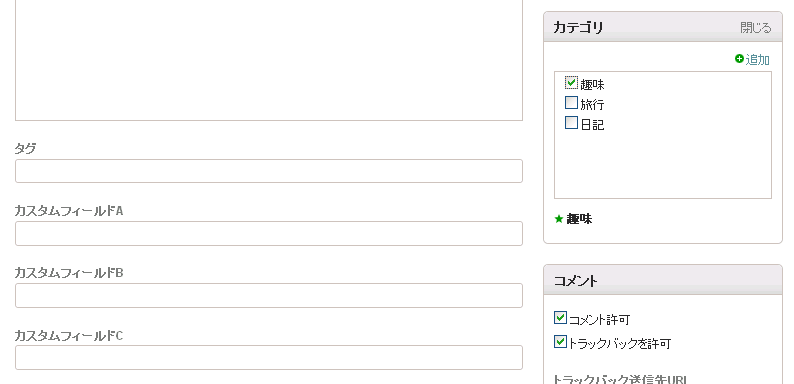Select the 旅行 label text in category list
This screenshot has width=794, height=384.
(592, 105)
